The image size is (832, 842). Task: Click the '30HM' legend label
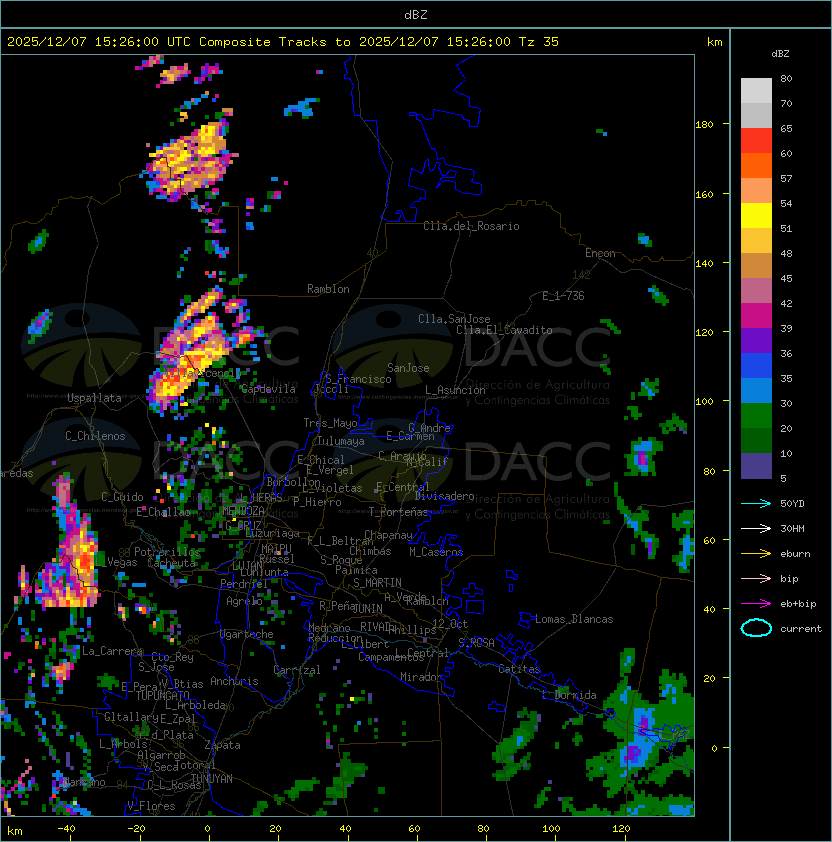792,528
